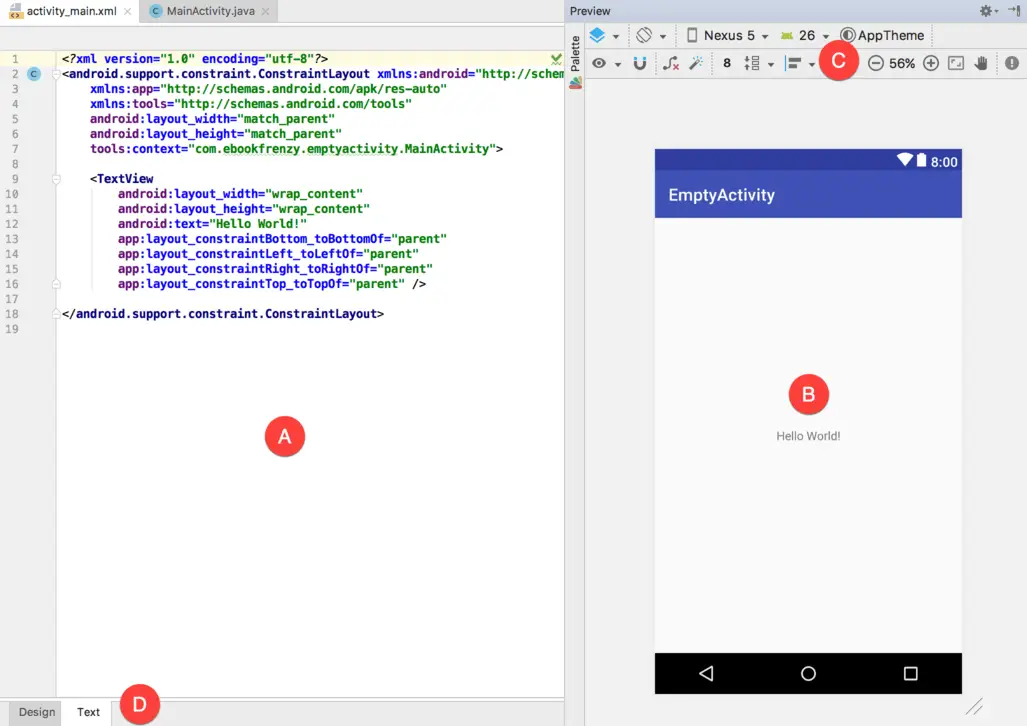This screenshot has height=726, width=1027.
Task: Open the screen orientation dropdown
Action: [651, 35]
